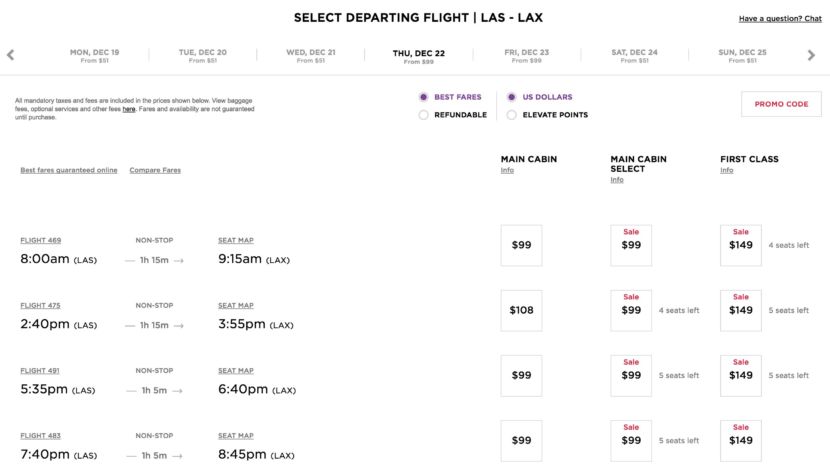Choose $149 First Class fare on 8:00am flight

pyautogui.click(x=741, y=245)
